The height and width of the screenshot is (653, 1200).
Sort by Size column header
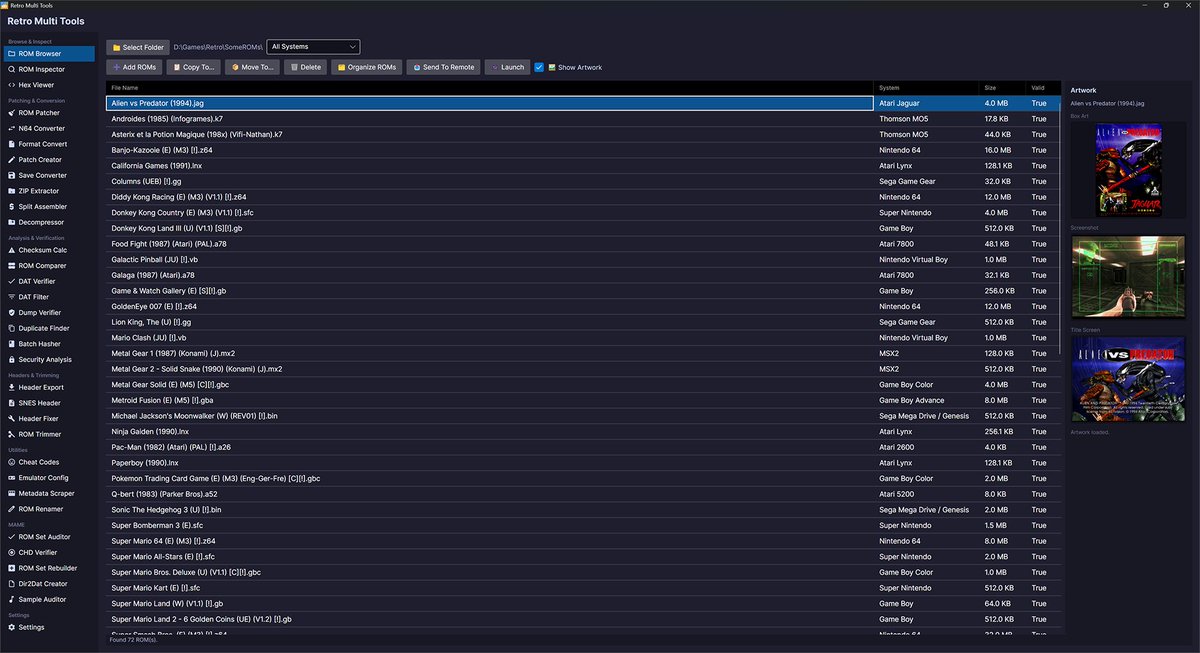point(1002,88)
